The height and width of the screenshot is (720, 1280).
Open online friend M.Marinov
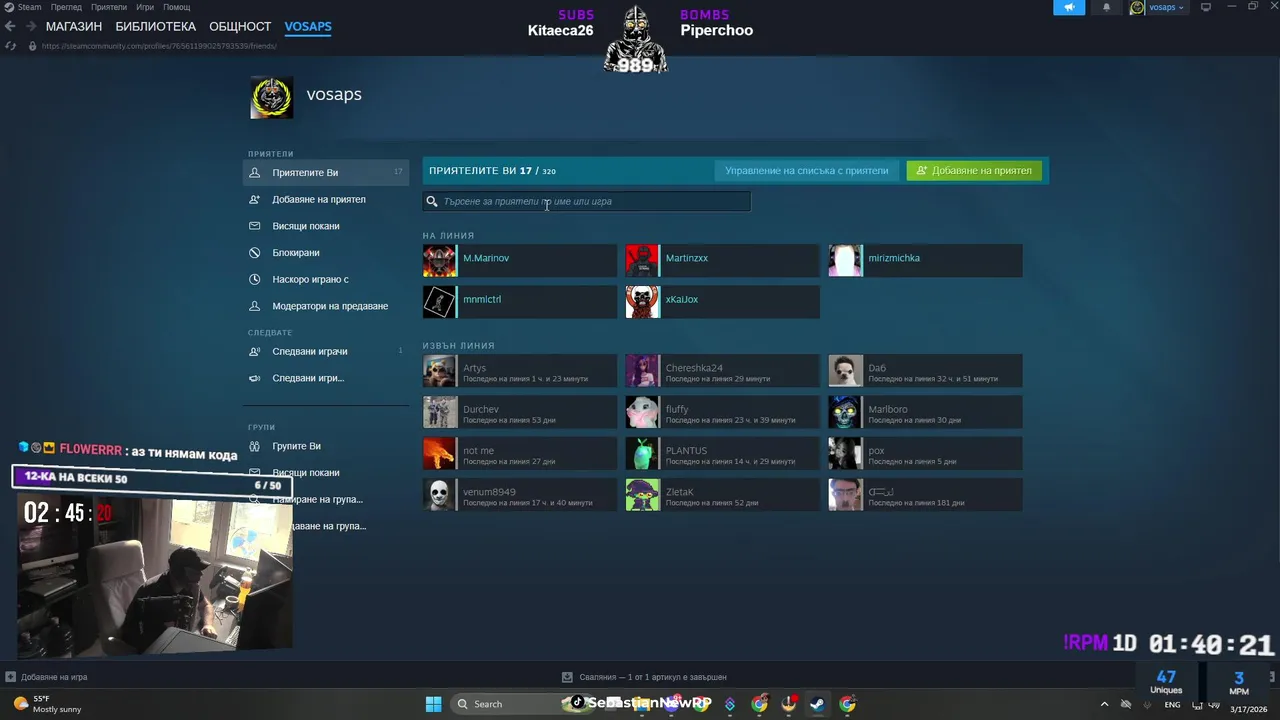(520, 261)
